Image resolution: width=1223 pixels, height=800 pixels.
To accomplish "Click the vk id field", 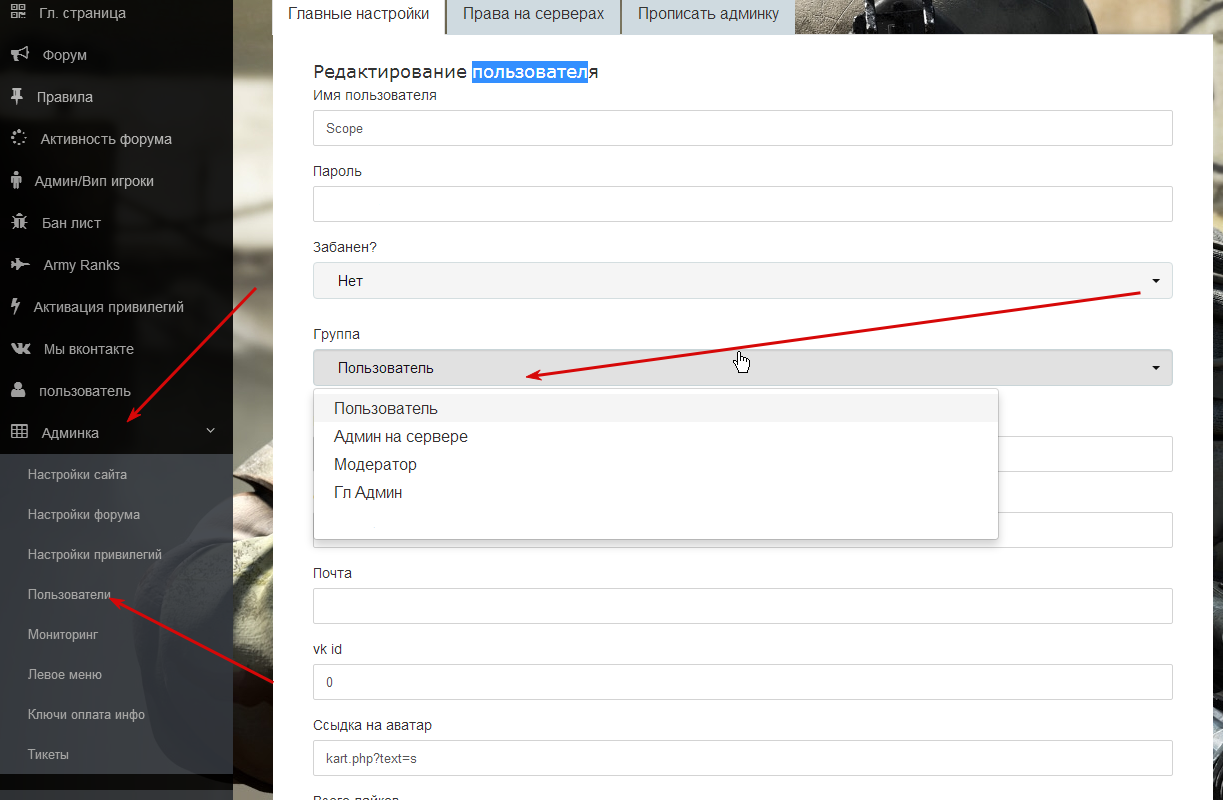I will click(x=742, y=682).
